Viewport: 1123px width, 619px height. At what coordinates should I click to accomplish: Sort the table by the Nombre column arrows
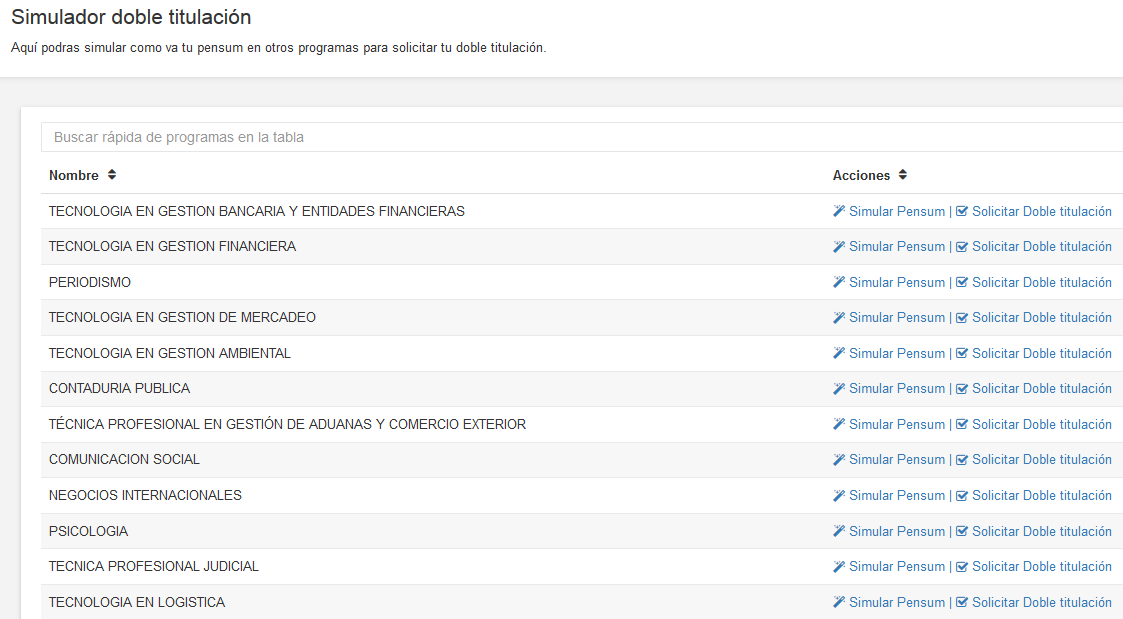click(x=112, y=175)
